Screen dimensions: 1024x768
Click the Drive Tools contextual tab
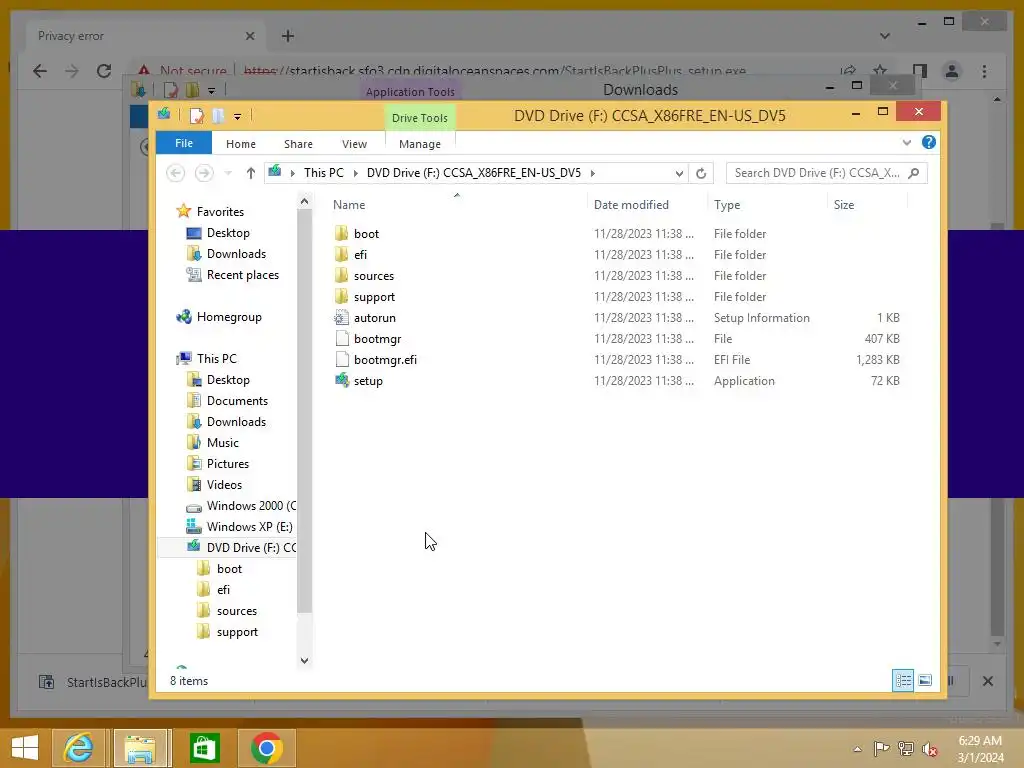419,118
